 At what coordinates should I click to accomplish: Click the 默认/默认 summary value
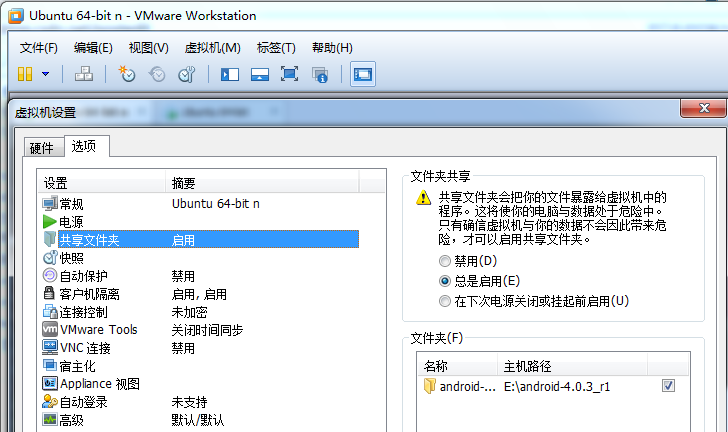click(198, 420)
